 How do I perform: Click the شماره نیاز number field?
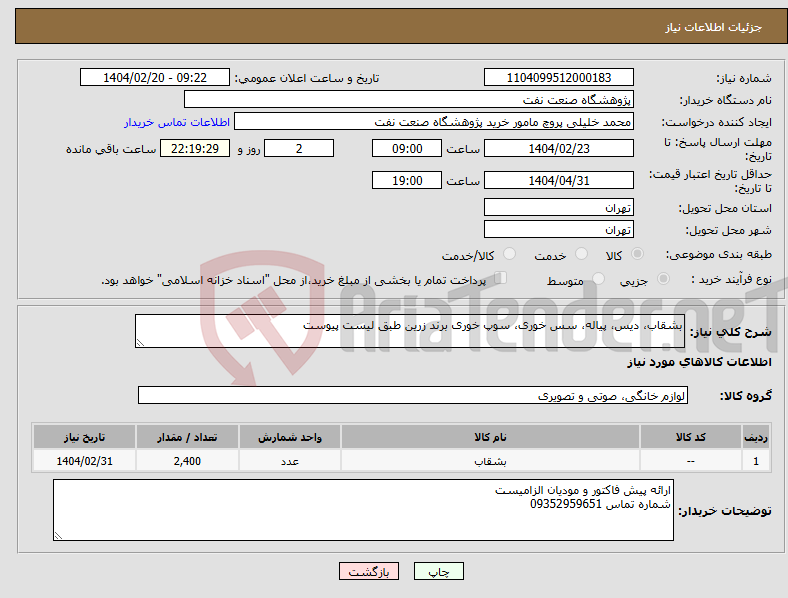pos(559,77)
